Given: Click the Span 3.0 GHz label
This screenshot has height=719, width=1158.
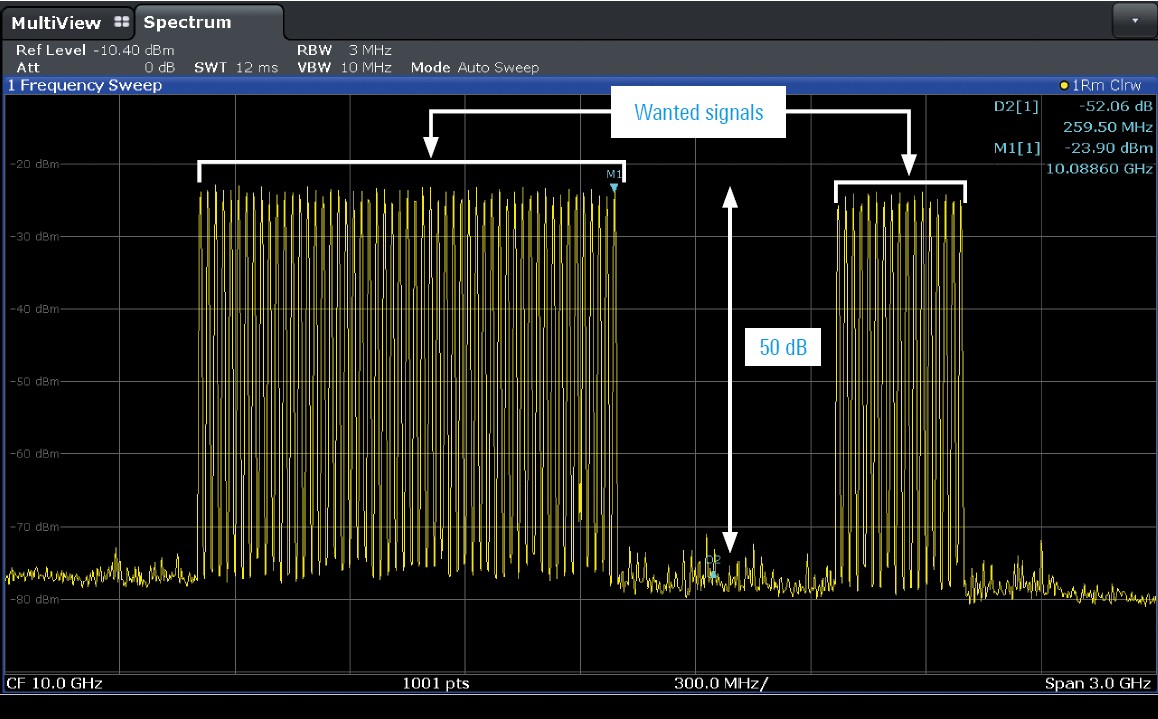Looking at the screenshot, I should pos(1097,683).
